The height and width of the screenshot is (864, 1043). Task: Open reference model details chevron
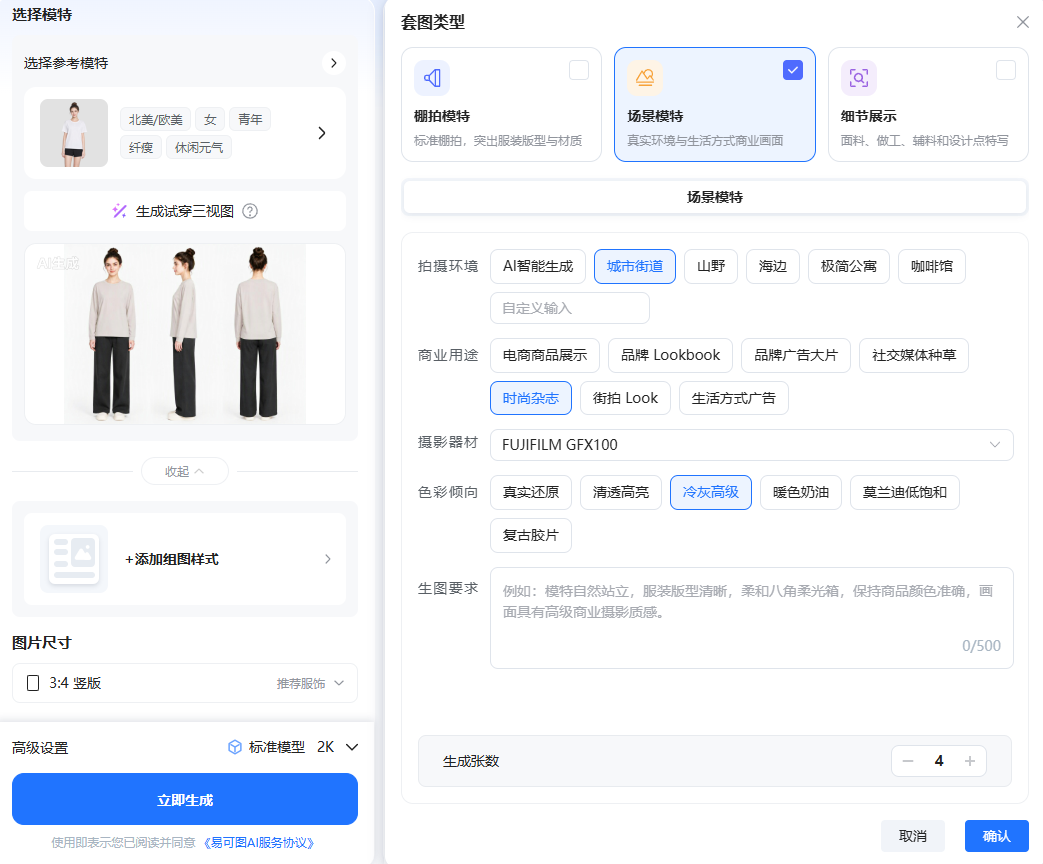pyautogui.click(x=321, y=133)
